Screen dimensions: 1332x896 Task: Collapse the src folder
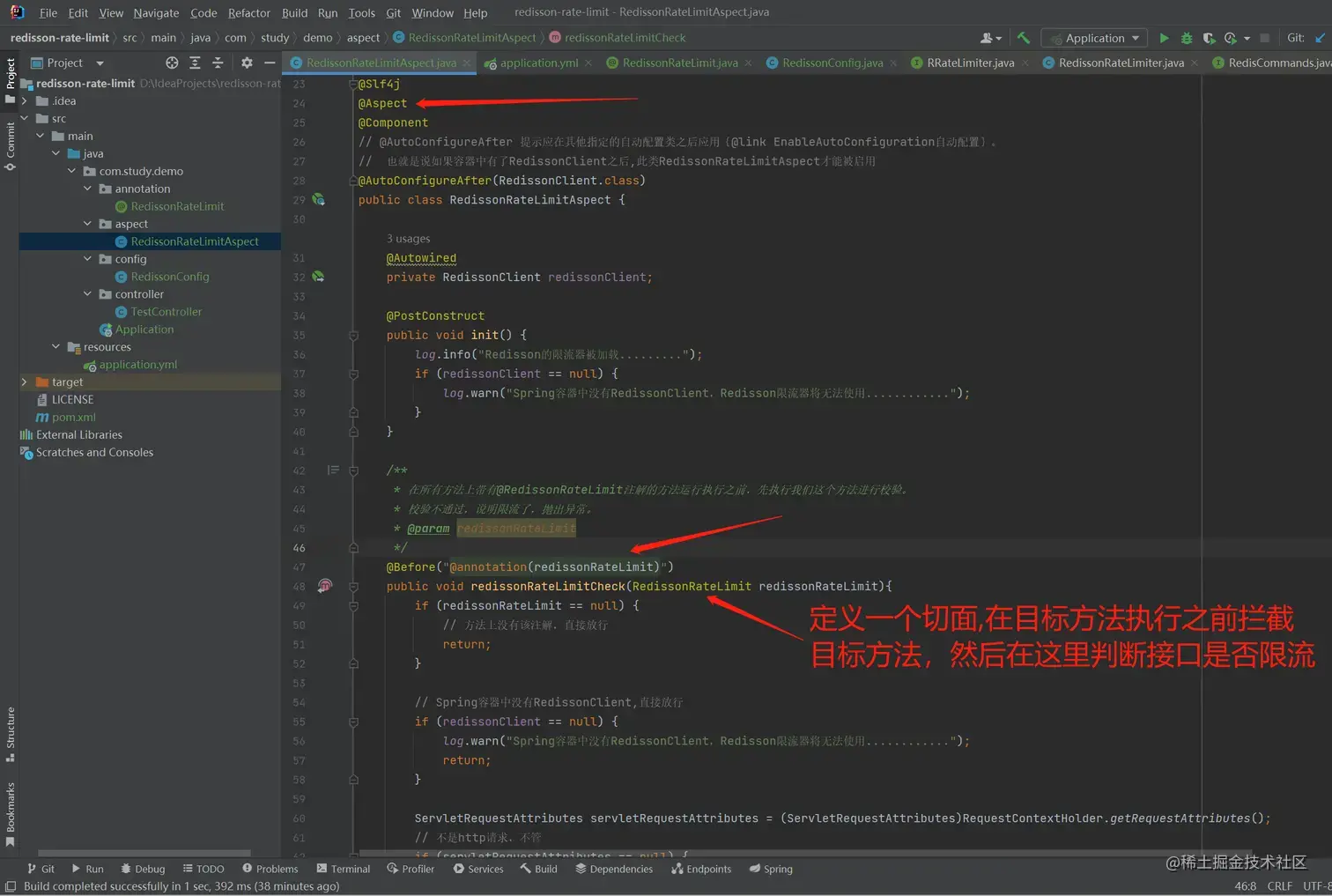coord(25,118)
